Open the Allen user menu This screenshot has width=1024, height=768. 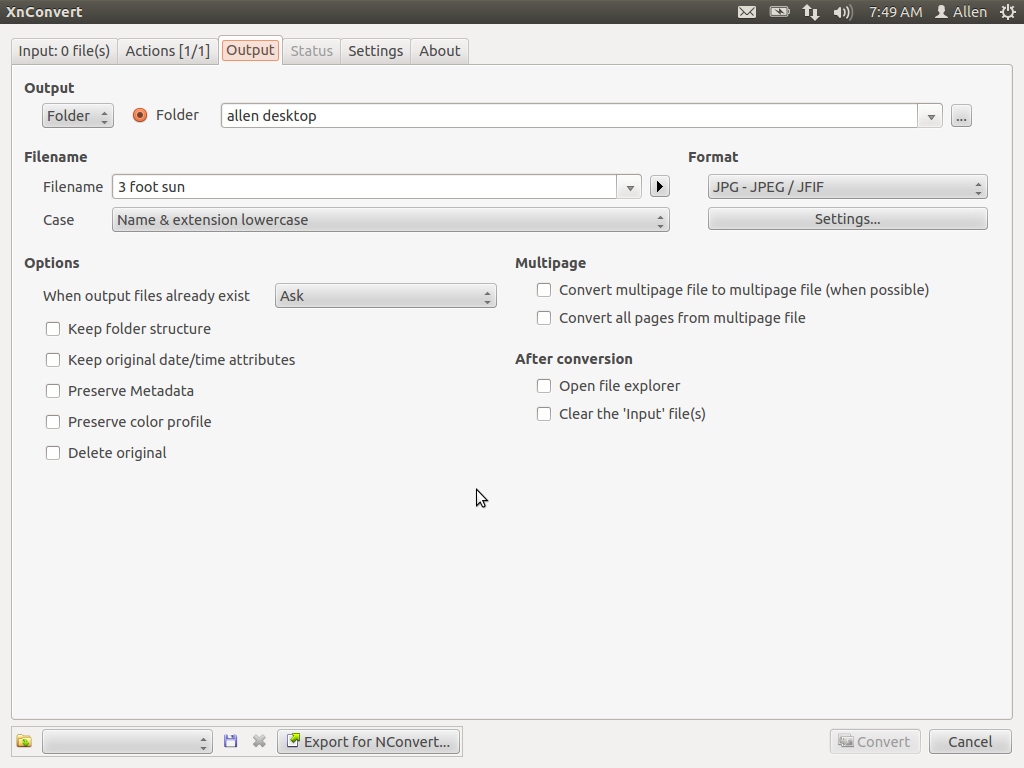(x=961, y=12)
